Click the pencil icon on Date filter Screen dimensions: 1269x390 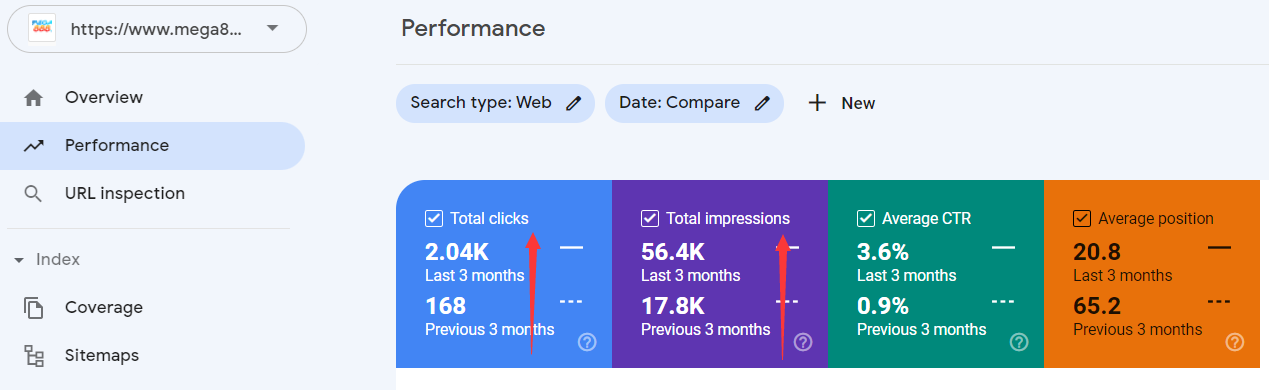762,103
